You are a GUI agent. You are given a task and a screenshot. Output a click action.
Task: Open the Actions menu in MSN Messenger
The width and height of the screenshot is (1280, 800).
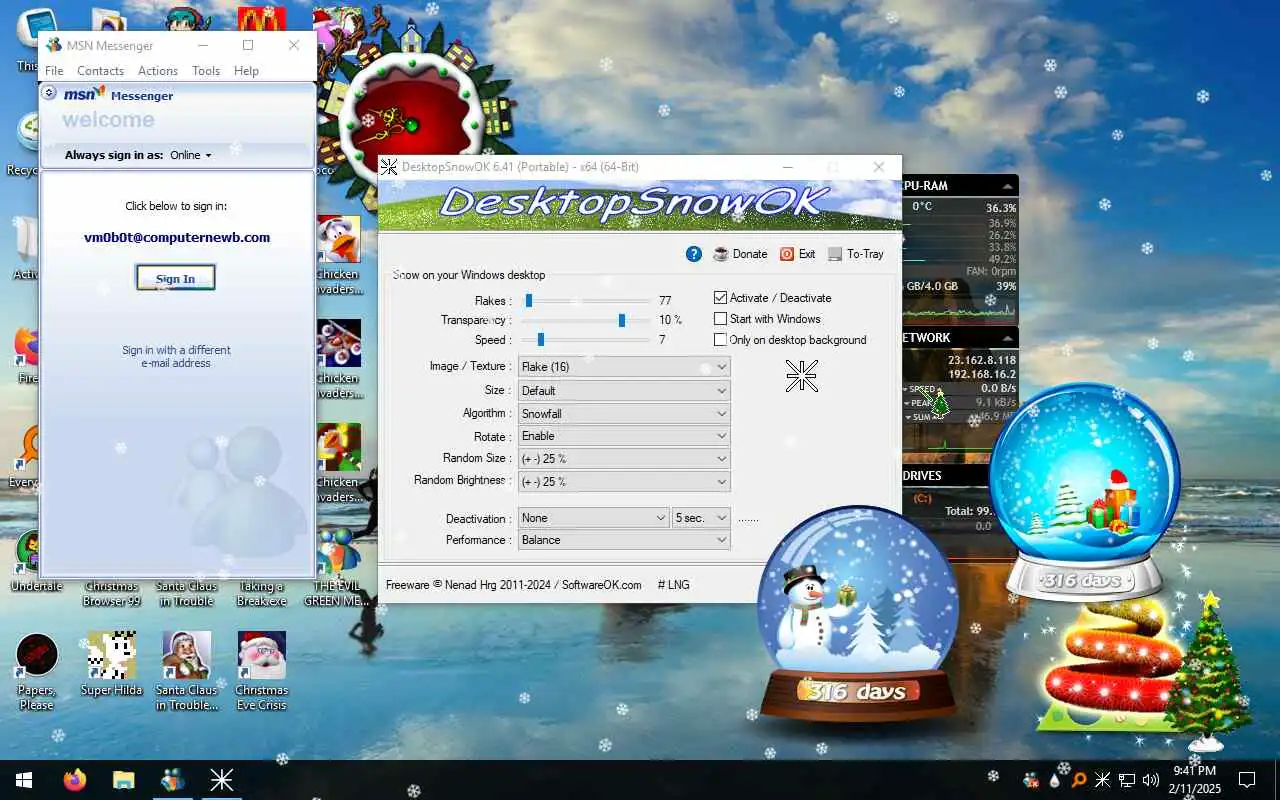[x=158, y=71]
